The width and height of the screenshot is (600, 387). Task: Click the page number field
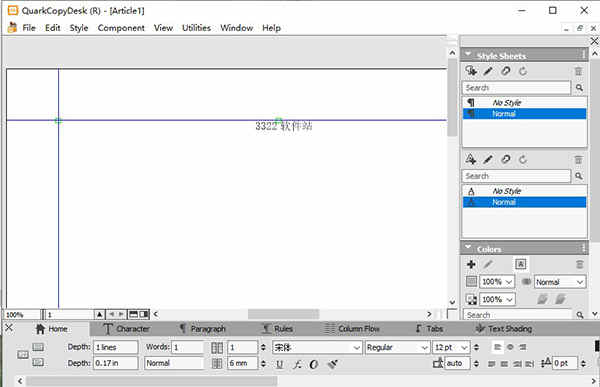tap(69, 315)
